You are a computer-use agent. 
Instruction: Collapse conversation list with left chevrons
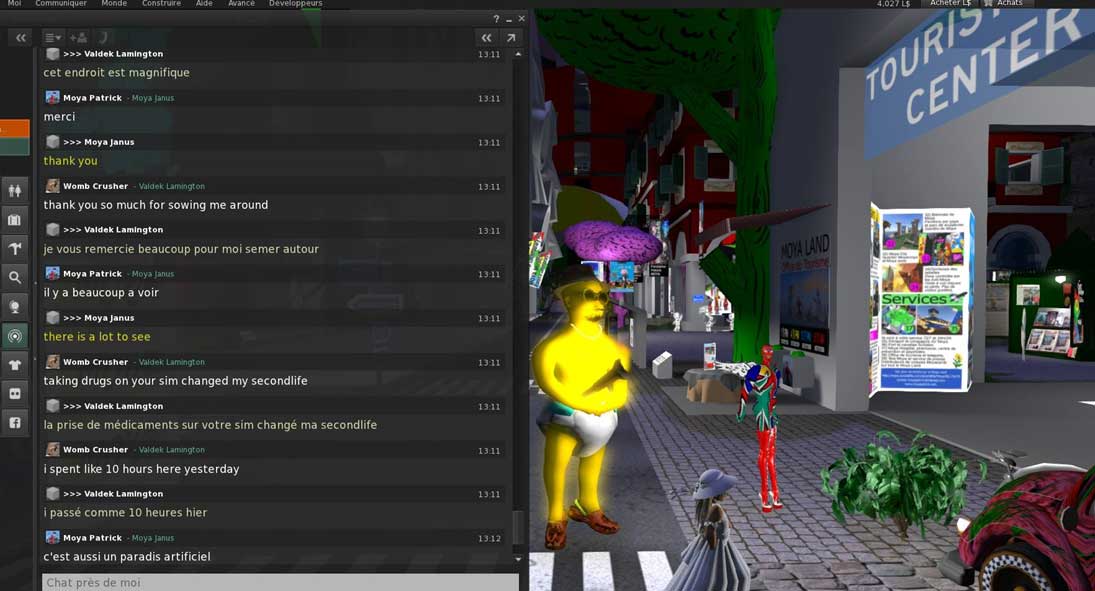[x=21, y=38]
